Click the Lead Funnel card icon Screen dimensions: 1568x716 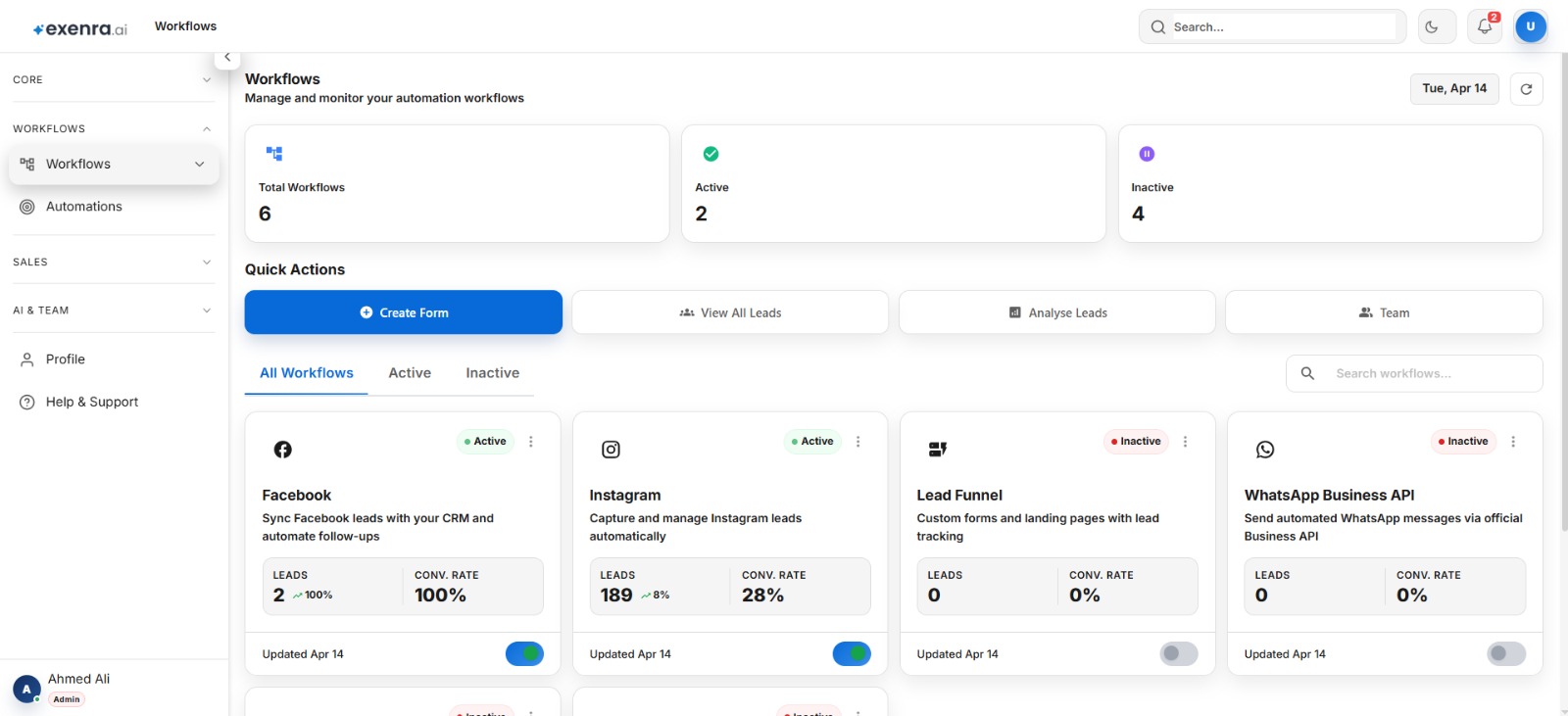coord(938,450)
